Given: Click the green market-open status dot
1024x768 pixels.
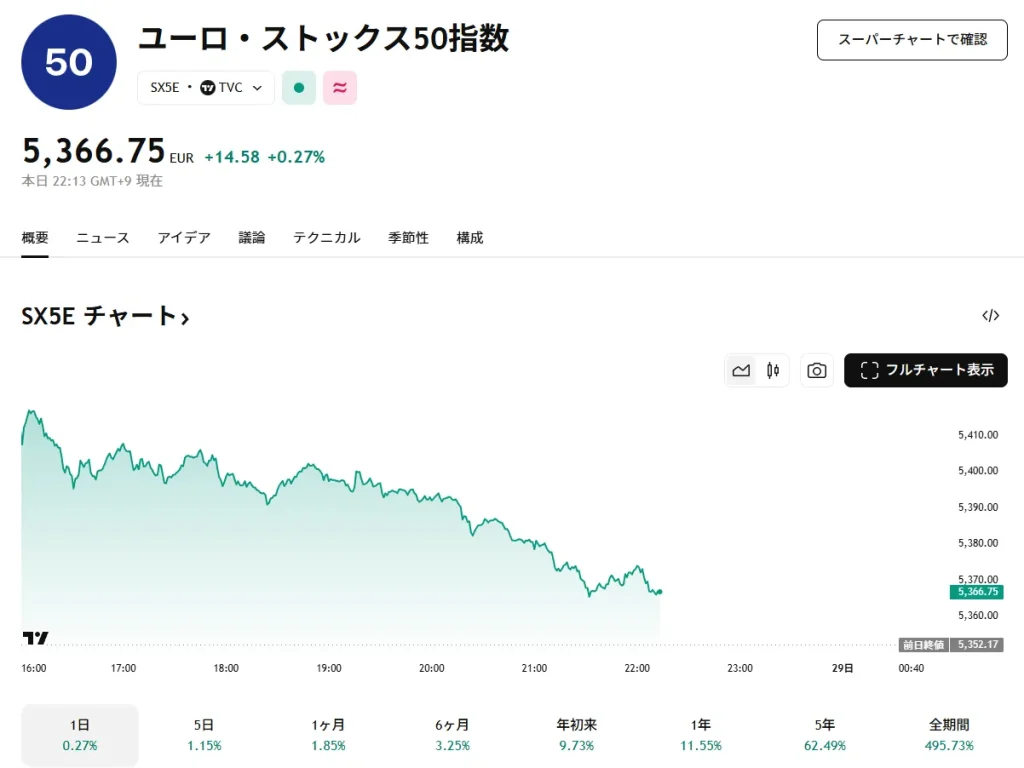Looking at the screenshot, I should (299, 88).
